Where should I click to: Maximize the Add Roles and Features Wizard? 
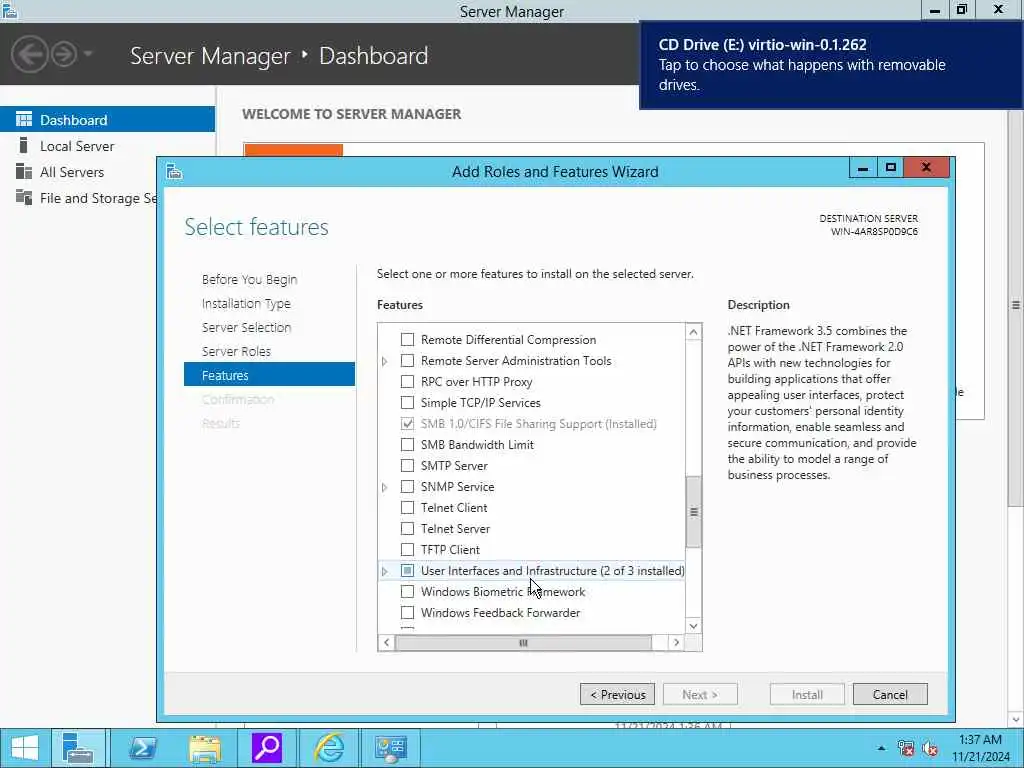click(x=890, y=168)
